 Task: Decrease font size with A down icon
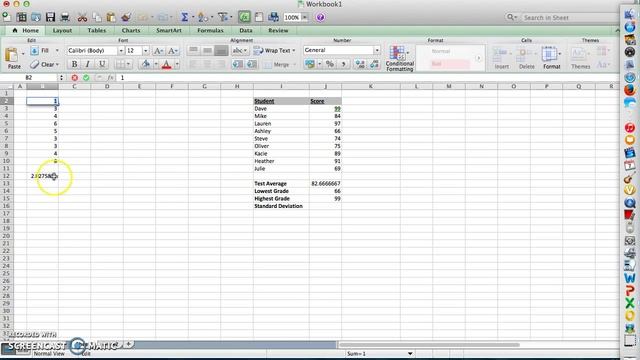(172, 51)
